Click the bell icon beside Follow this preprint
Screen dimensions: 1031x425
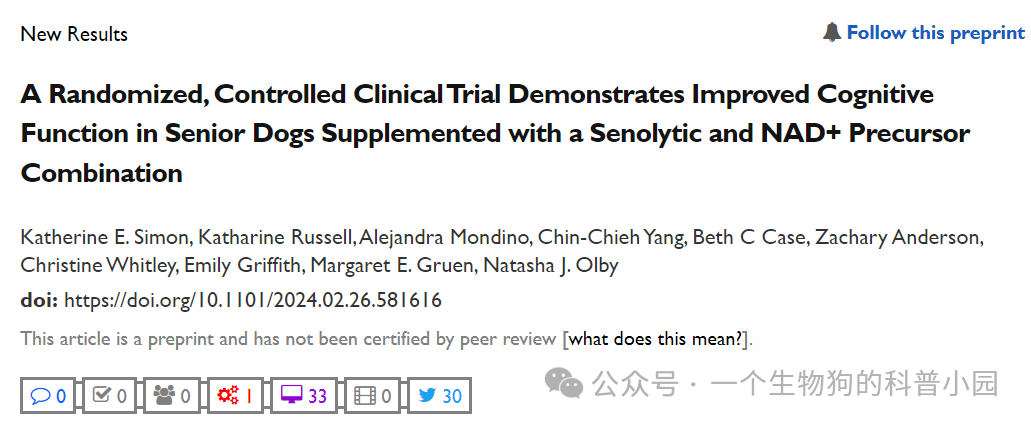point(832,32)
